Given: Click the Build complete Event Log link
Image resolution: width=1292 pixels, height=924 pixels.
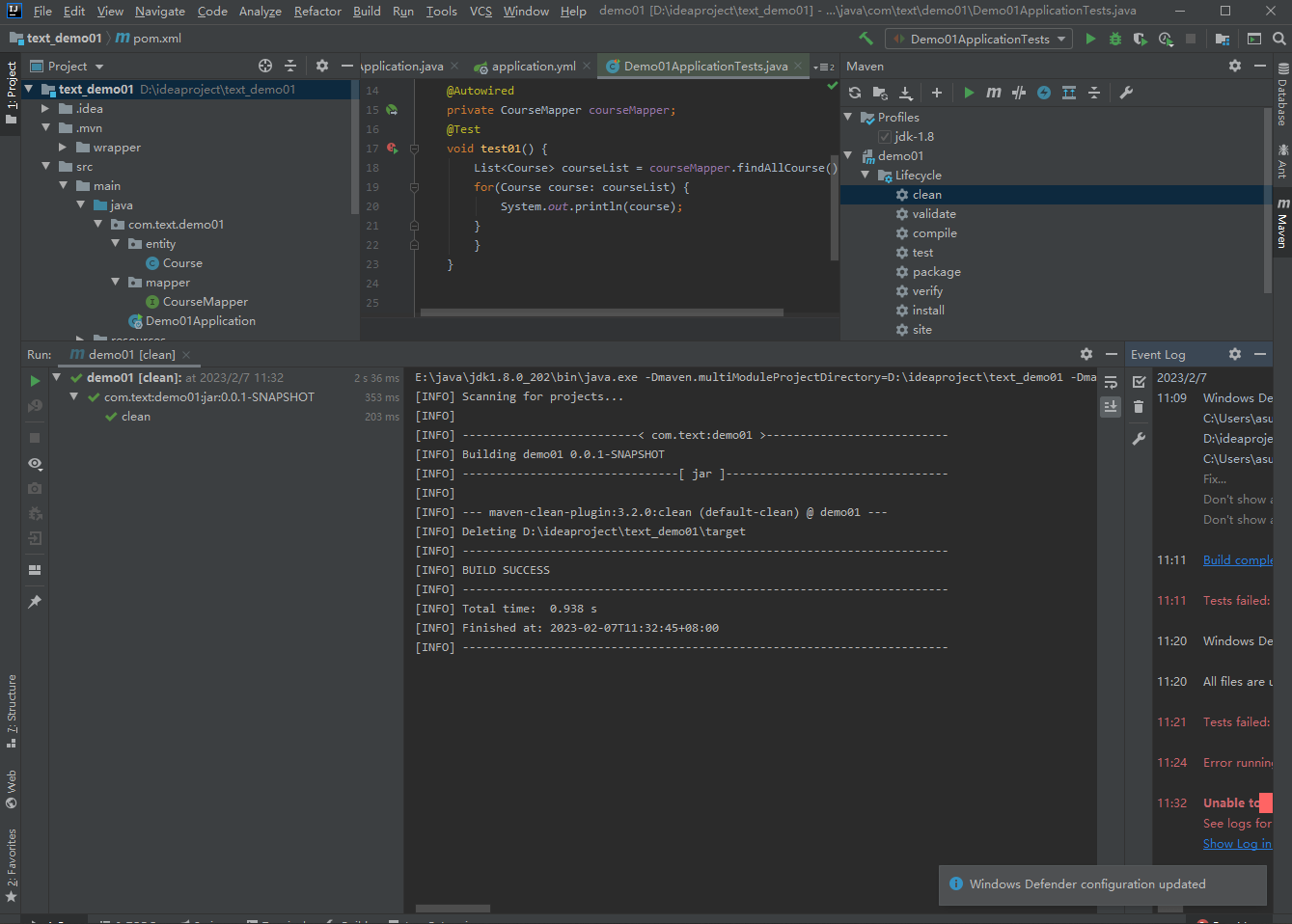Looking at the screenshot, I should point(1238,559).
